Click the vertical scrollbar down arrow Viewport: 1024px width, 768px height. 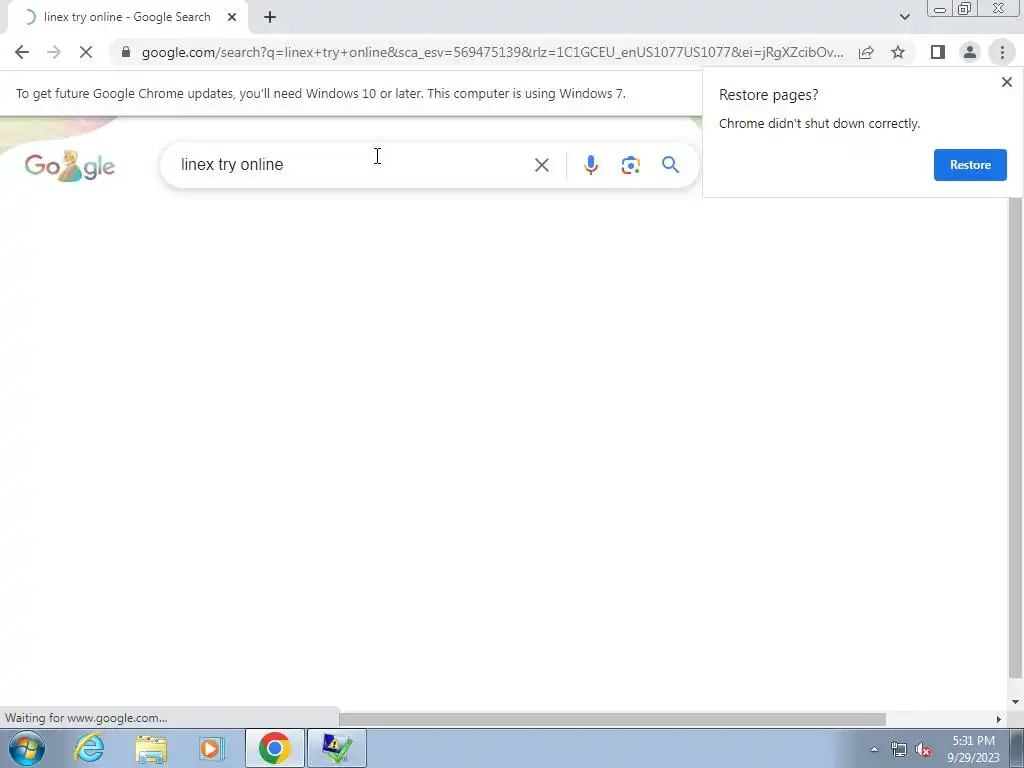pyautogui.click(x=1015, y=702)
